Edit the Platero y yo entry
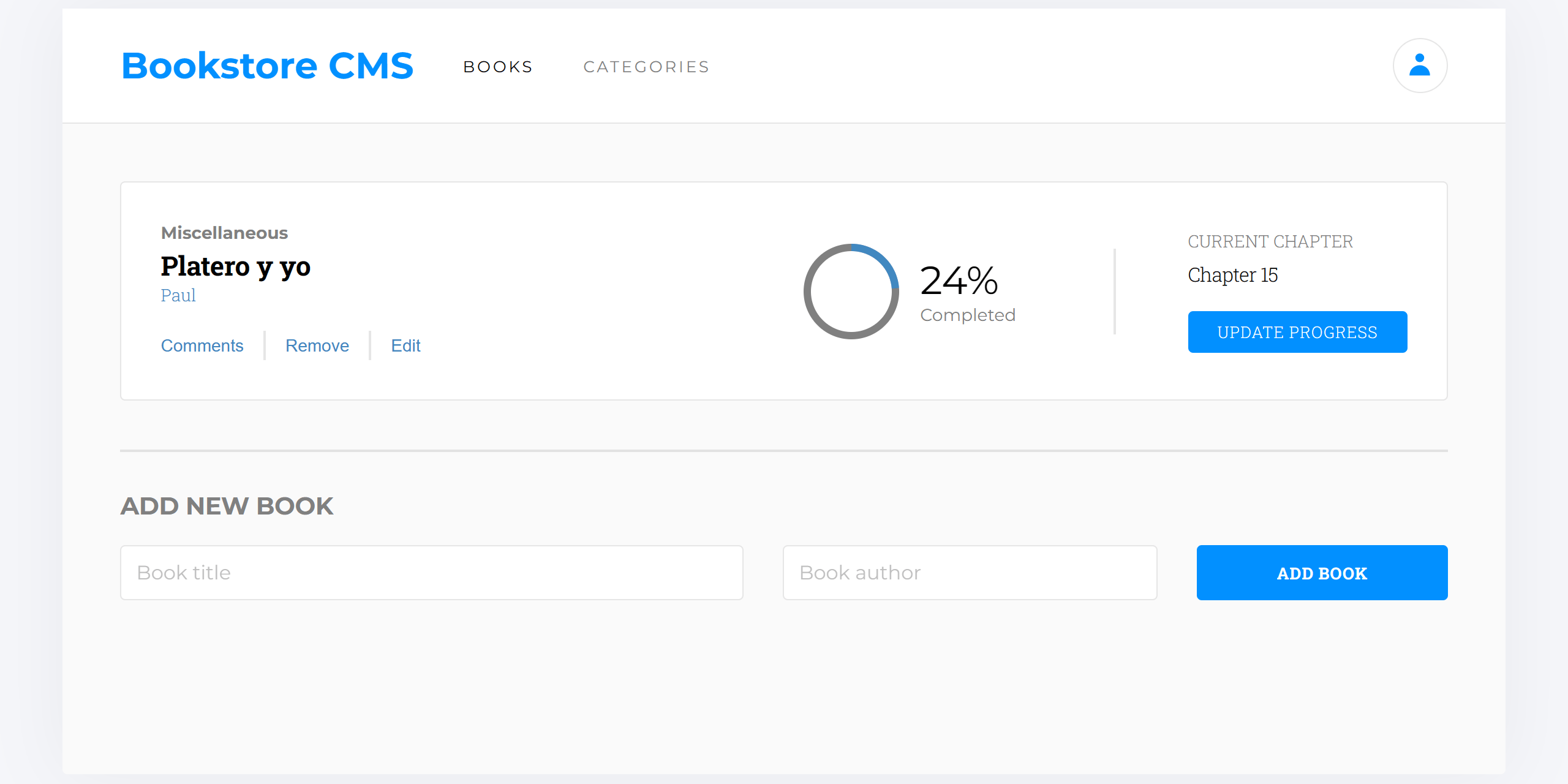Image resolution: width=1568 pixels, height=784 pixels. tap(405, 345)
